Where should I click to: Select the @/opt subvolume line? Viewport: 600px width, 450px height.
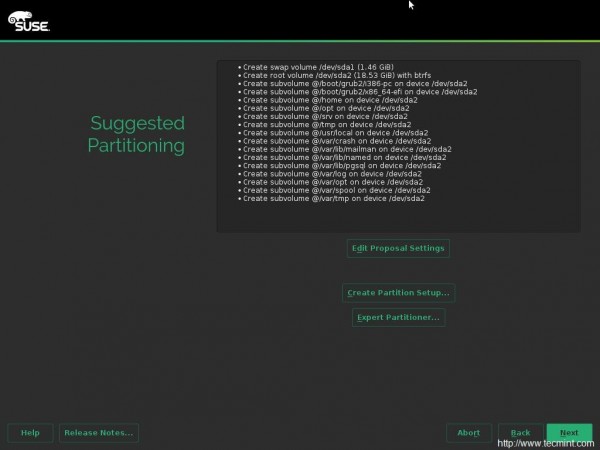click(326, 108)
